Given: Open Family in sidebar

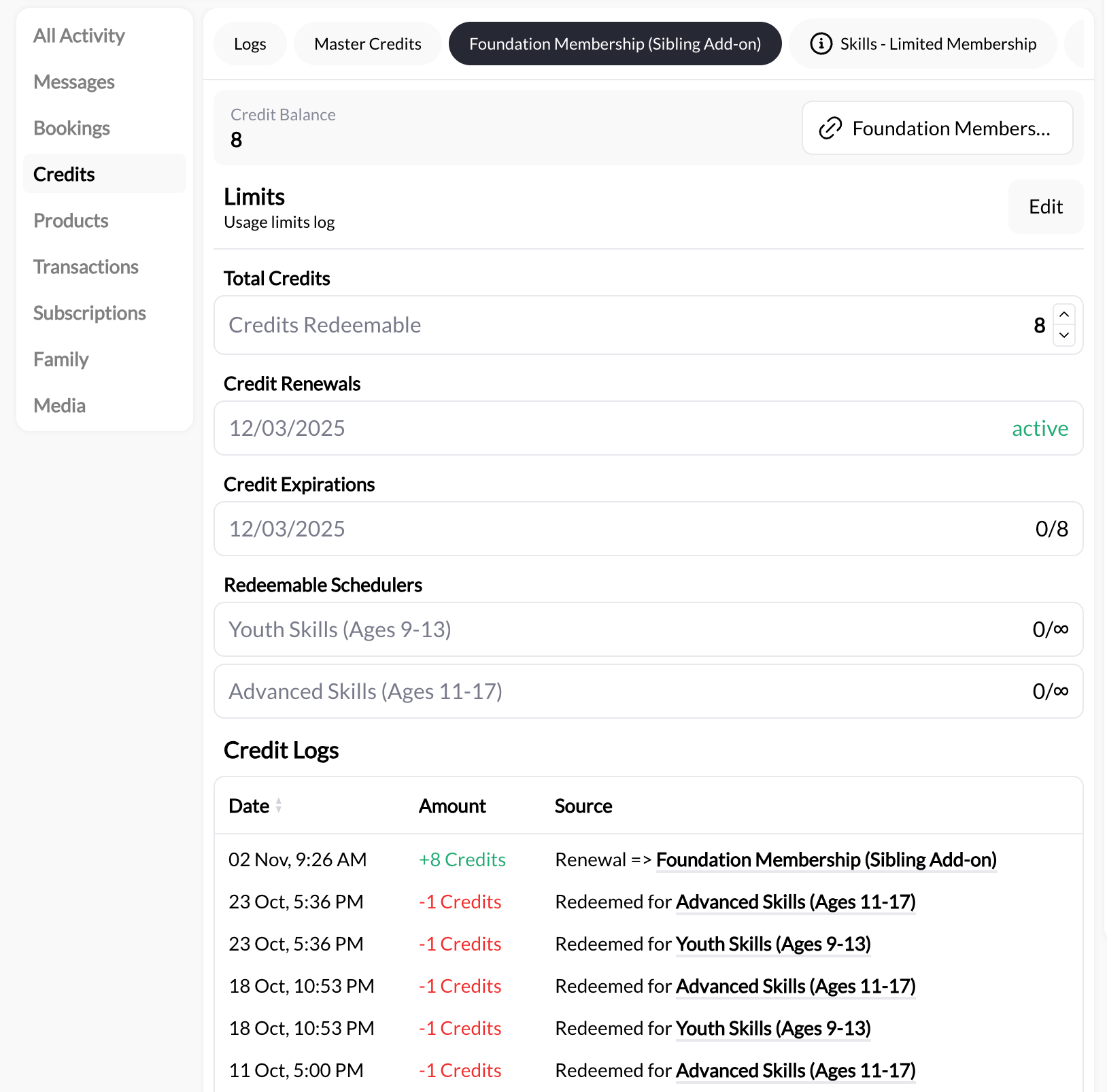Looking at the screenshot, I should pyautogui.click(x=61, y=359).
